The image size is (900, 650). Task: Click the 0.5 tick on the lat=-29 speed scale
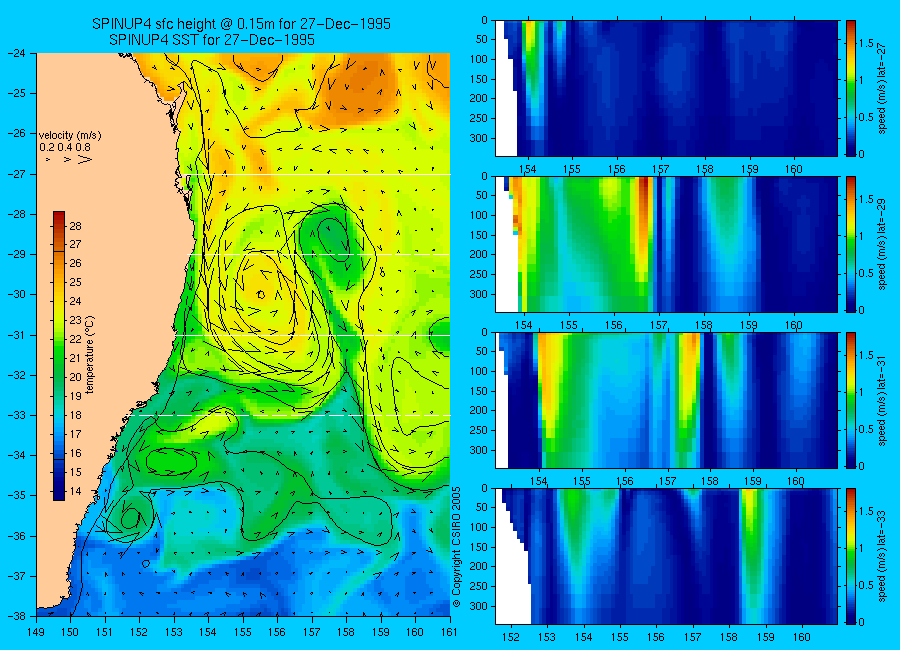[867, 273]
